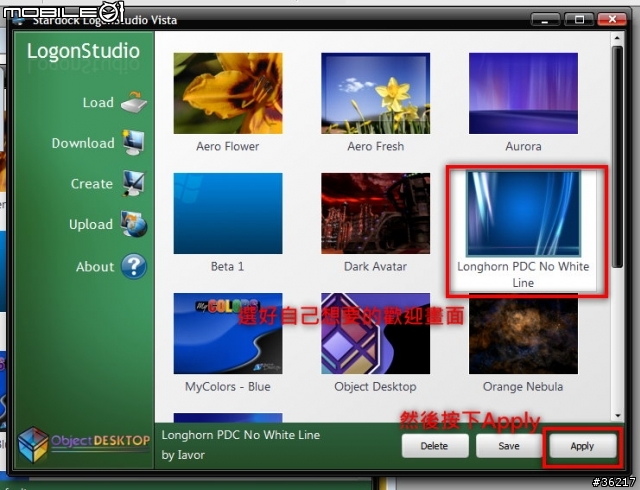Click the "Aurora" caption text

point(523,146)
